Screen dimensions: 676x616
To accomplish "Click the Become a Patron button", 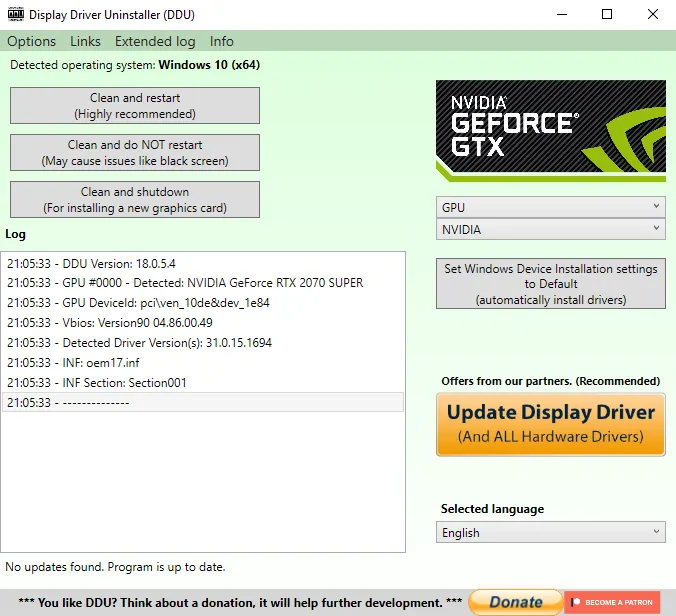I will pyautogui.click(x=611, y=602).
